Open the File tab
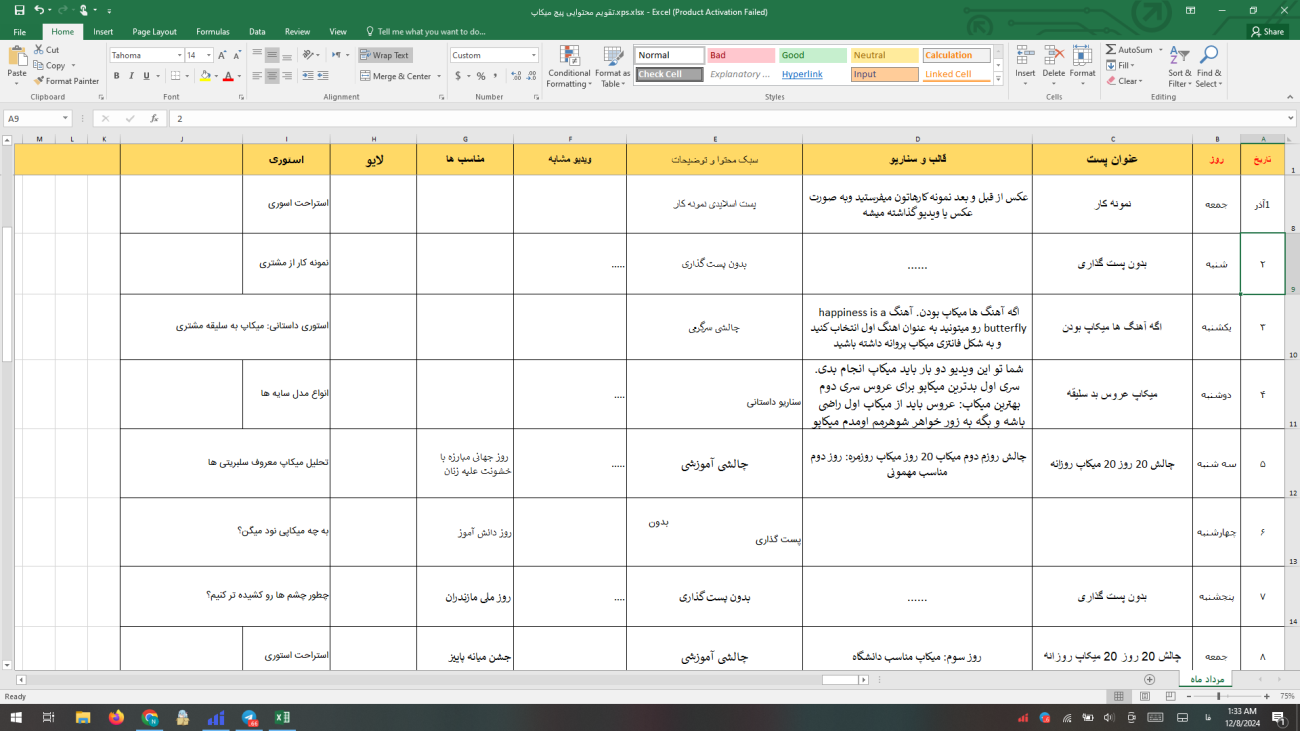This screenshot has height=731, width=1300. (x=20, y=31)
